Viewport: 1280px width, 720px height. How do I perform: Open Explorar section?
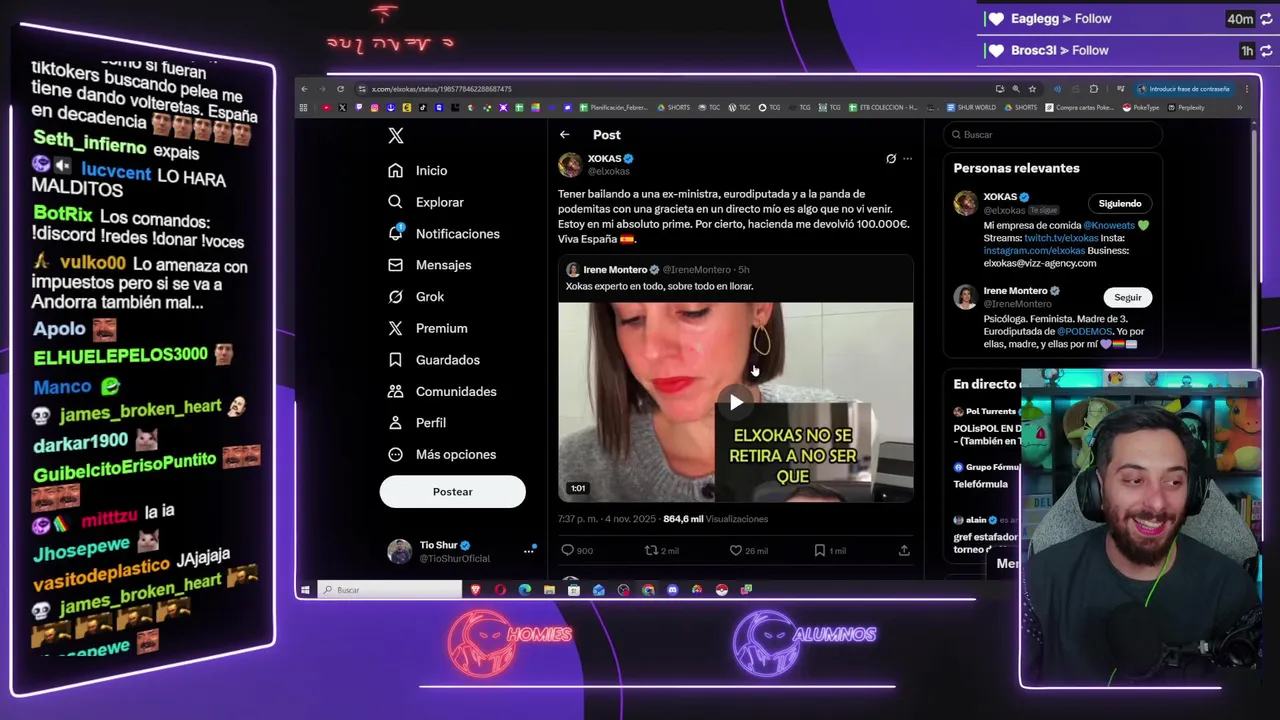click(x=426, y=202)
